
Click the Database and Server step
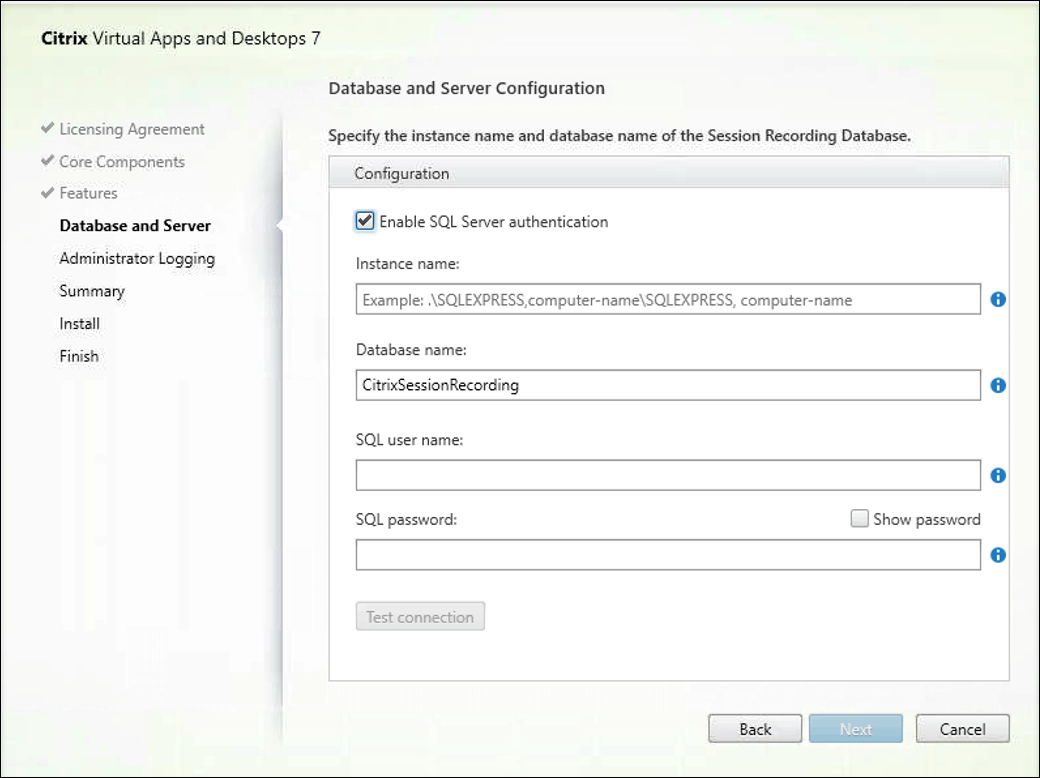[135, 225]
